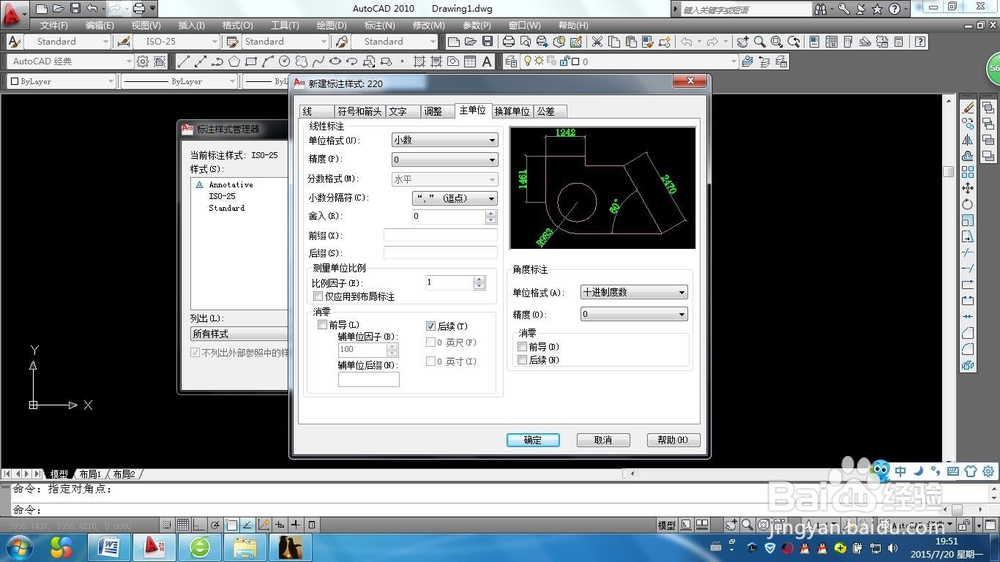The width and height of the screenshot is (1000, 562).
Task: Plot the drawing with printer icon
Action: pos(508,41)
